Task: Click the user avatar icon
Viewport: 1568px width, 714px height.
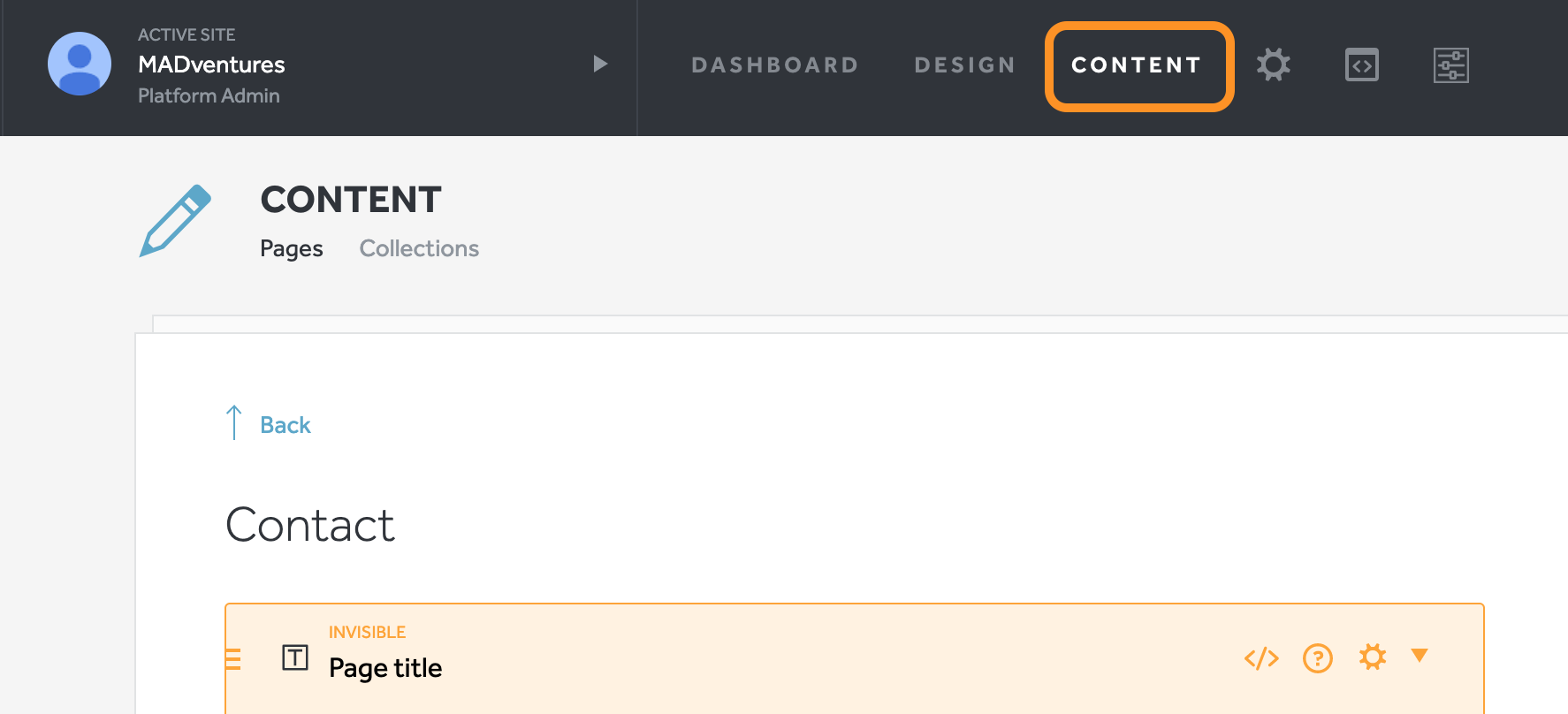Action: pyautogui.click(x=80, y=64)
